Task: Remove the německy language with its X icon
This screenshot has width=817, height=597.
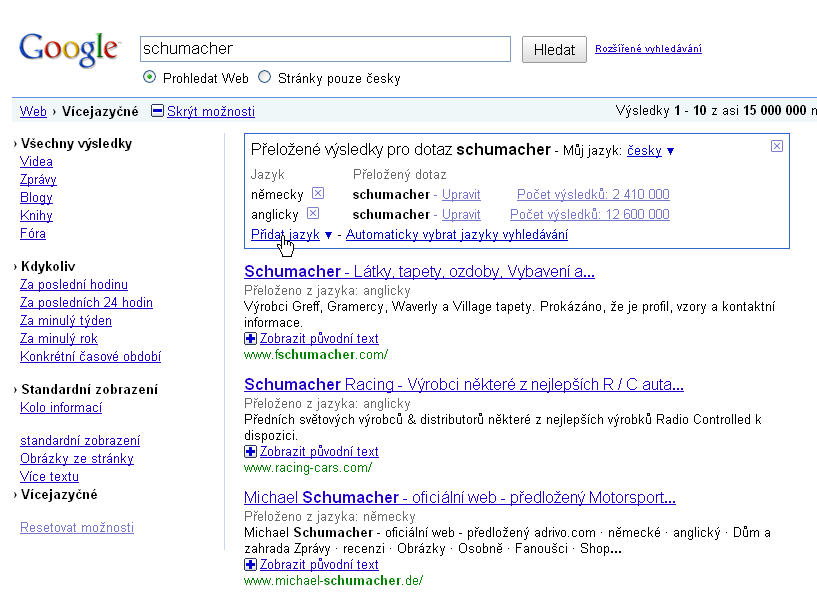Action: coord(318,193)
